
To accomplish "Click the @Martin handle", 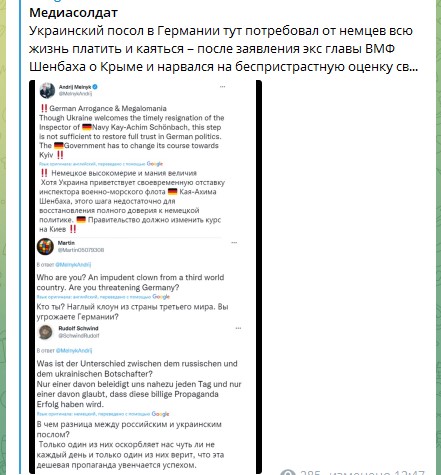I will click(x=81, y=250).
